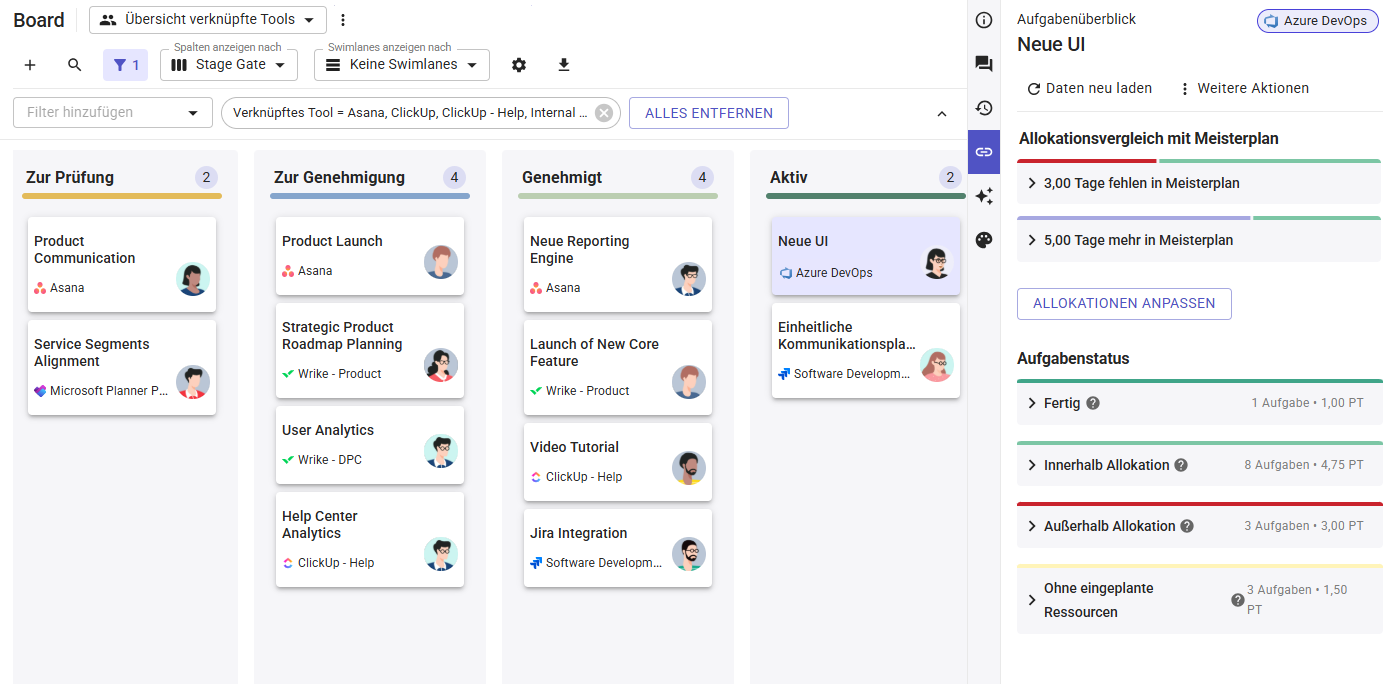Open the info icon in side rail
This screenshot has width=1396, height=684.
984,20
